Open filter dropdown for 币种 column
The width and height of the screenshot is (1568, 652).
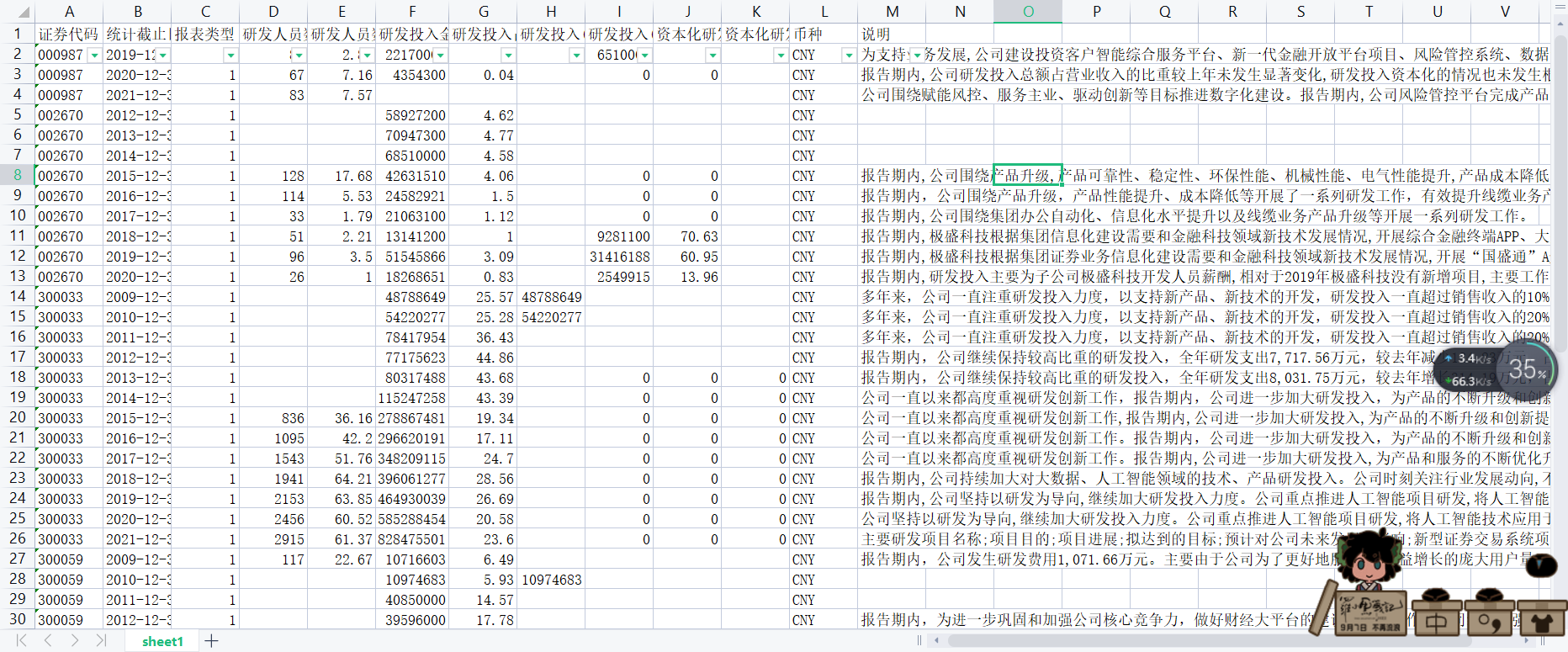point(849,55)
